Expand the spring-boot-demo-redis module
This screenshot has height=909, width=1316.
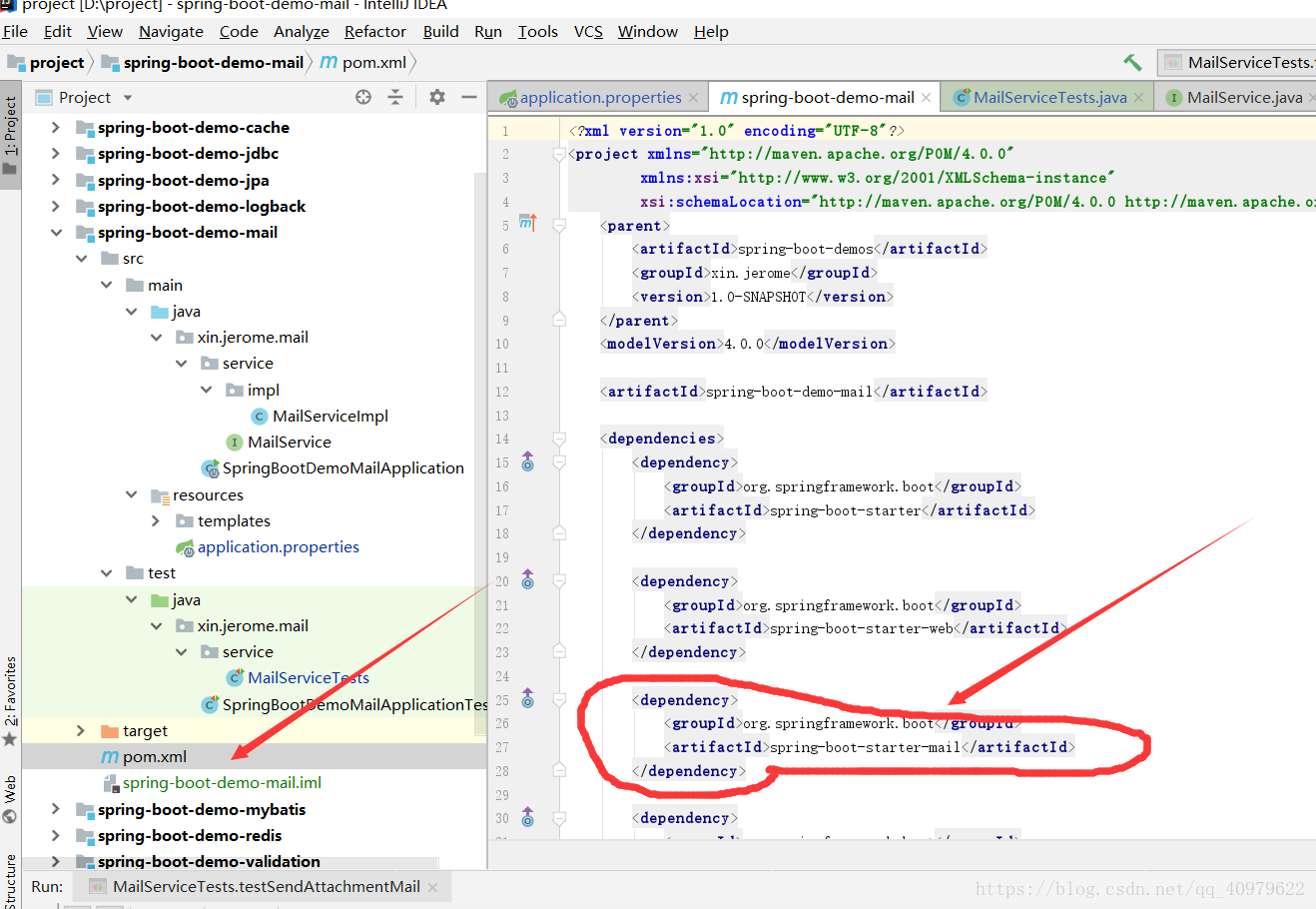[56, 836]
